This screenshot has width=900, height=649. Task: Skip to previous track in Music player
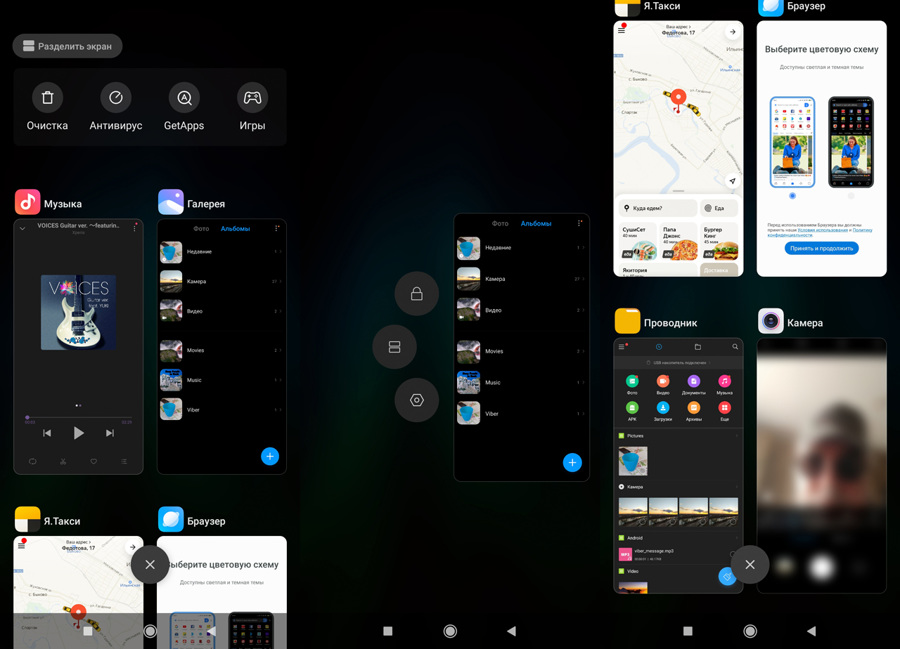[x=47, y=433]
